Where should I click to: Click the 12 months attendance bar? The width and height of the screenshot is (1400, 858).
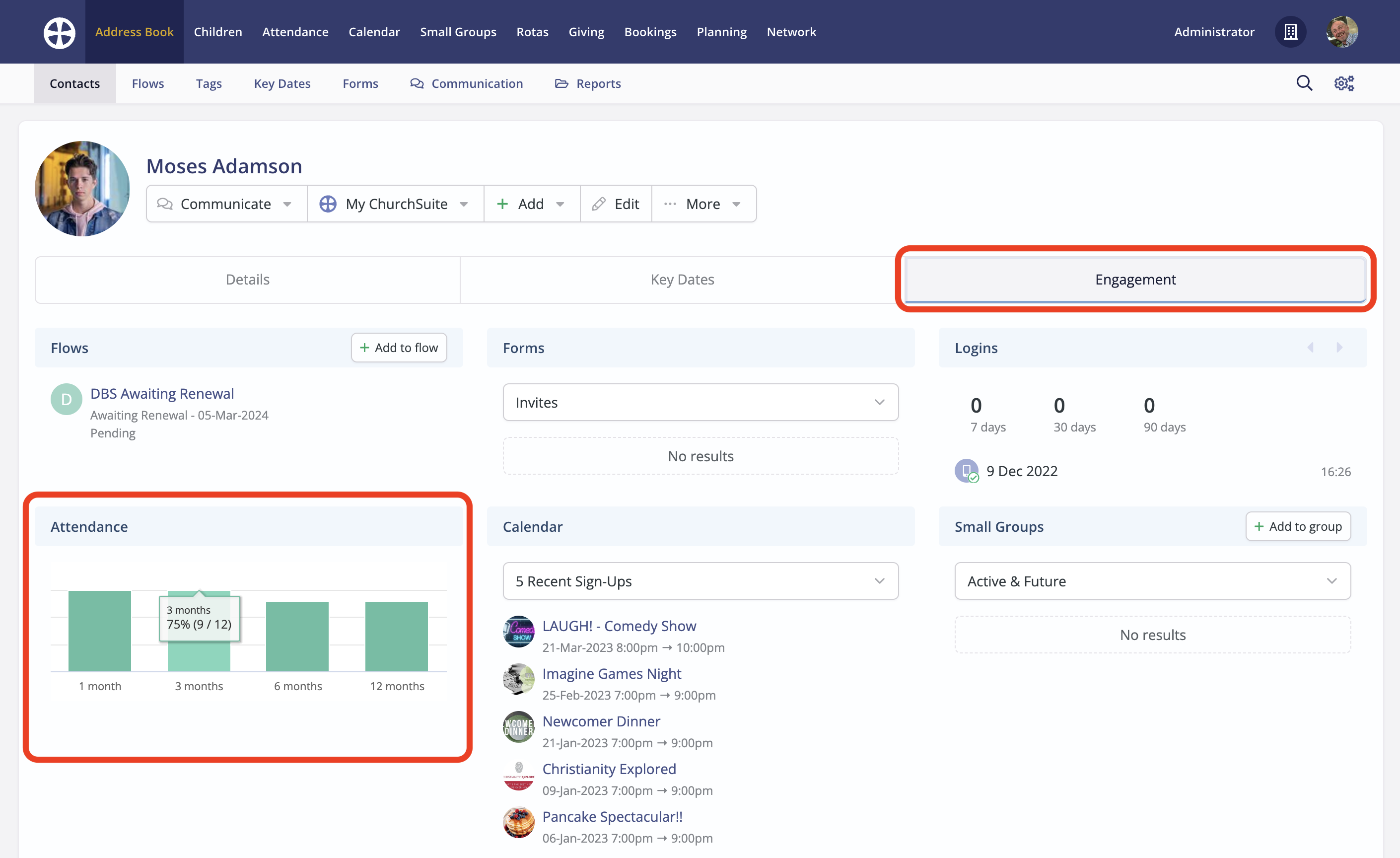pyautogui.click(x=396, y=636)
